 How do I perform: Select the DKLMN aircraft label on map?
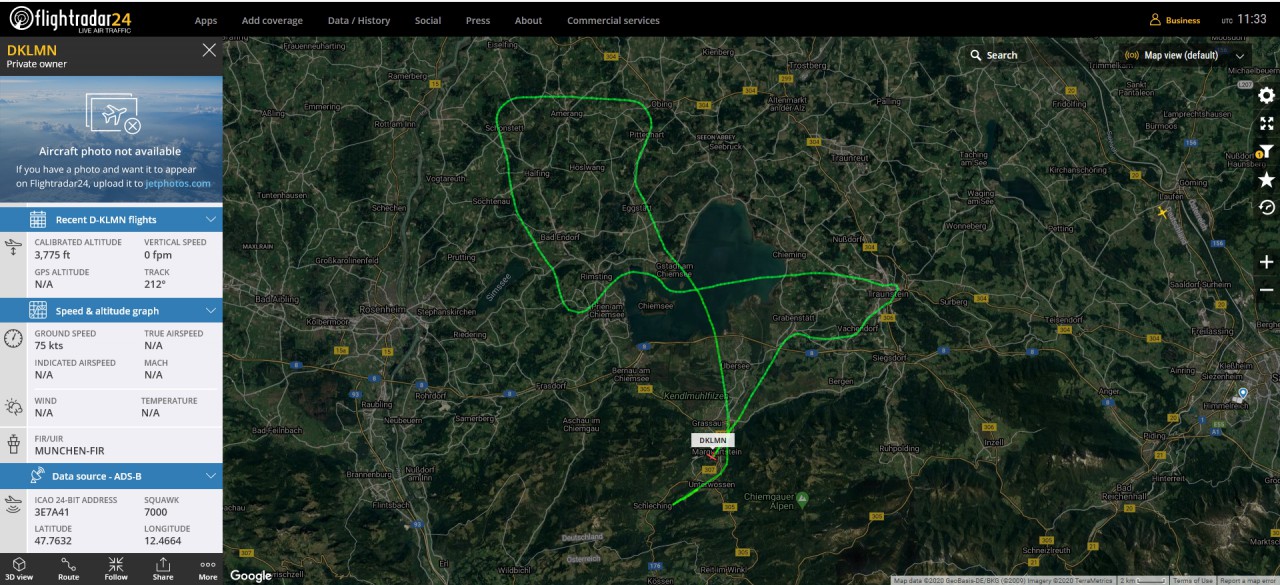click(x=713, y=440)
